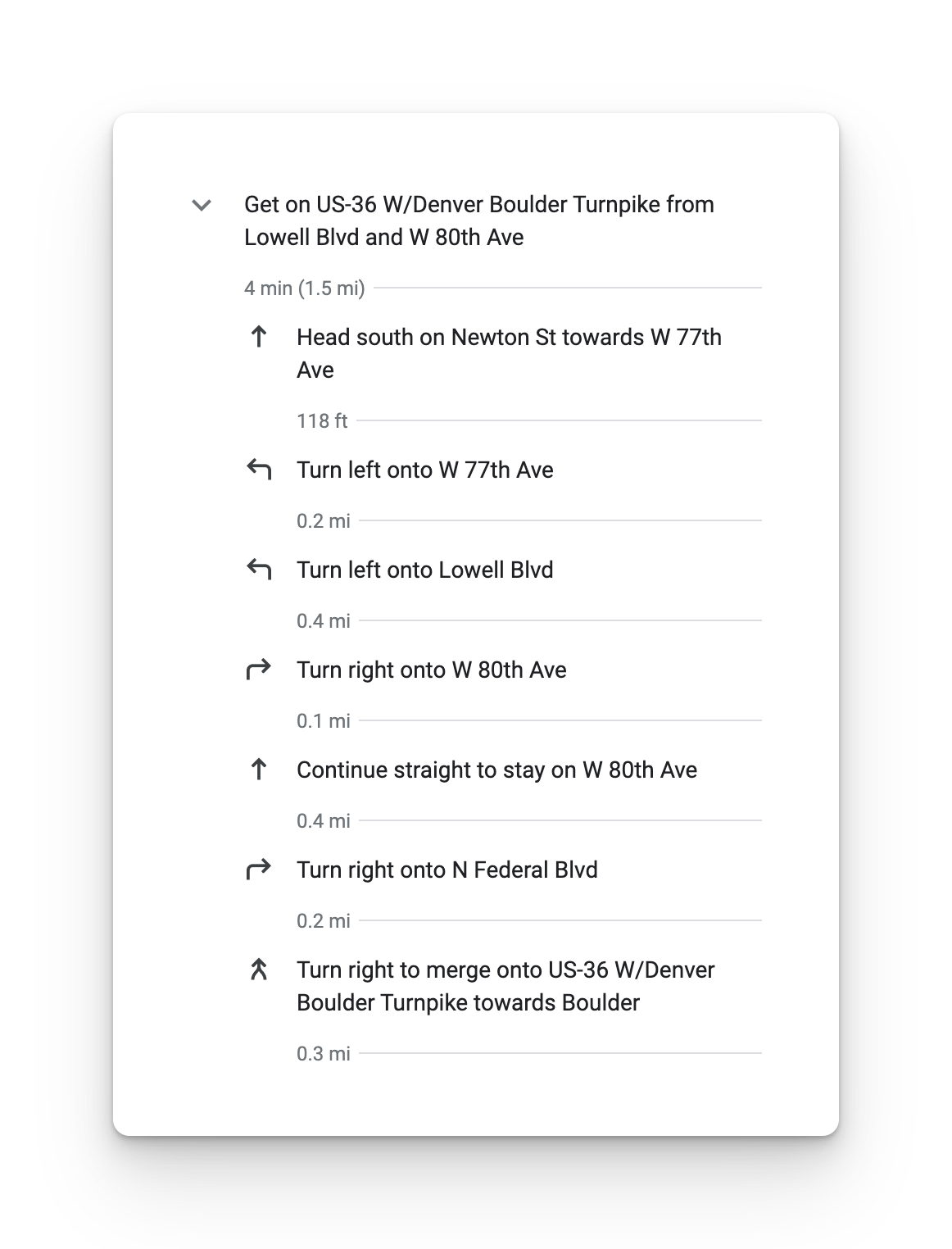Viewport: 952px width, 1249px height.
Task: Click the continue-straight icon beside stay on W 80th Ave
Action: [259, 770]
